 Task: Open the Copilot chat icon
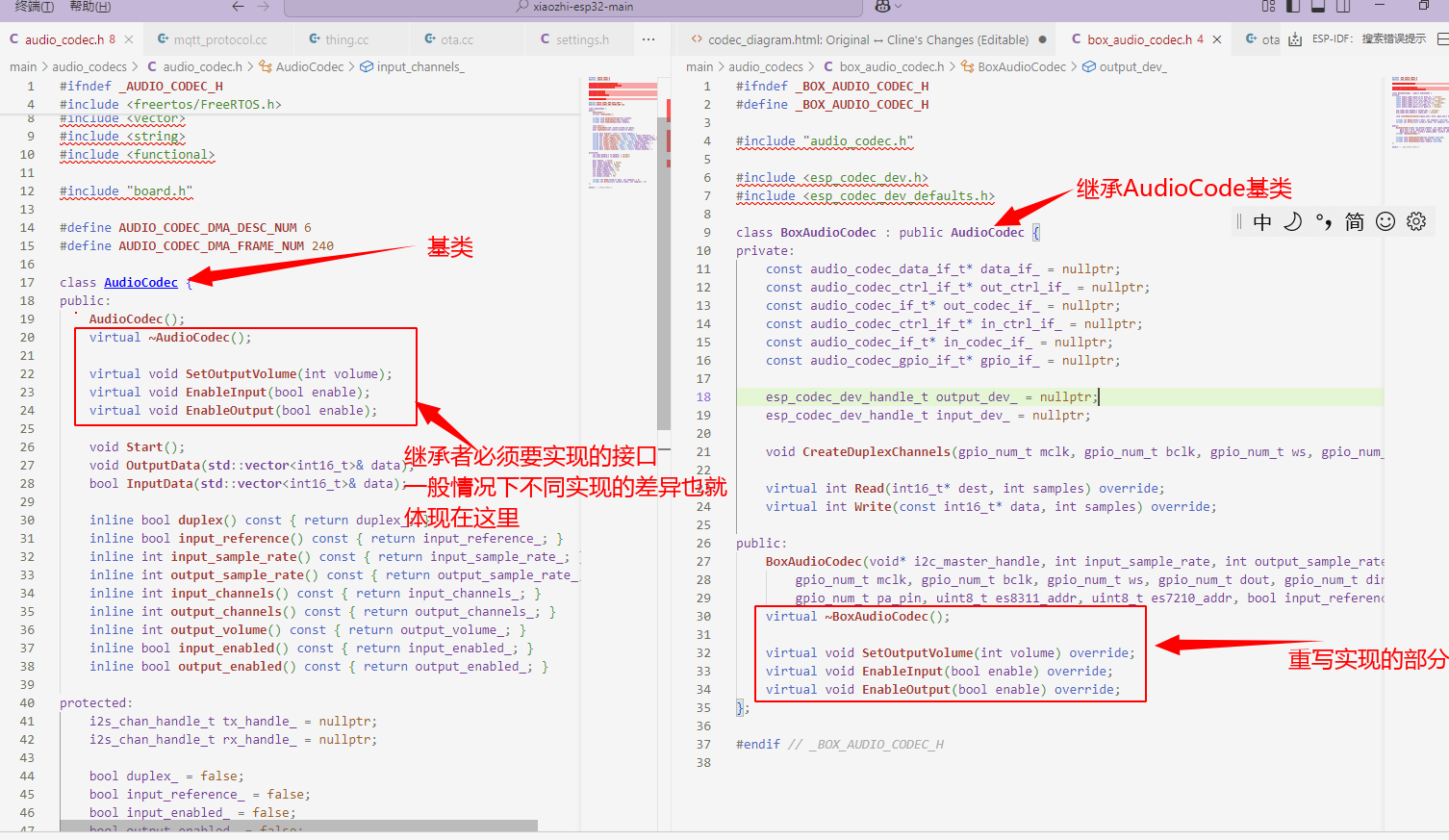point(882,7)
